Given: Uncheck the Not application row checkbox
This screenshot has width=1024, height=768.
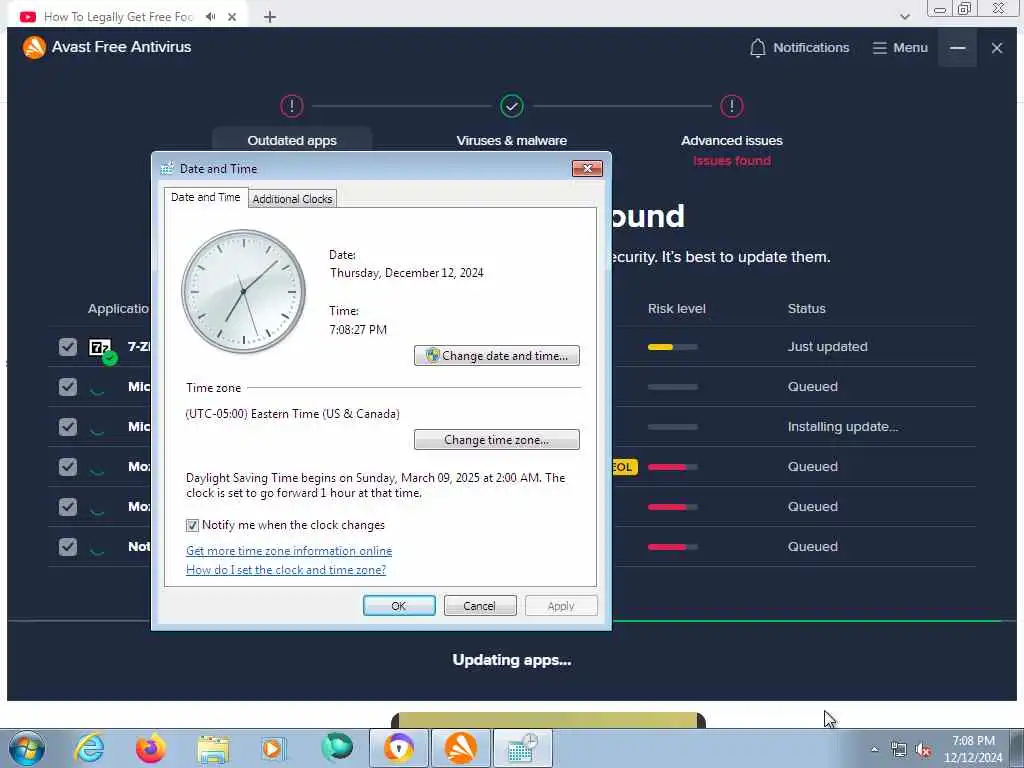Looking at the screenshot, I should [x=68, y=547].
